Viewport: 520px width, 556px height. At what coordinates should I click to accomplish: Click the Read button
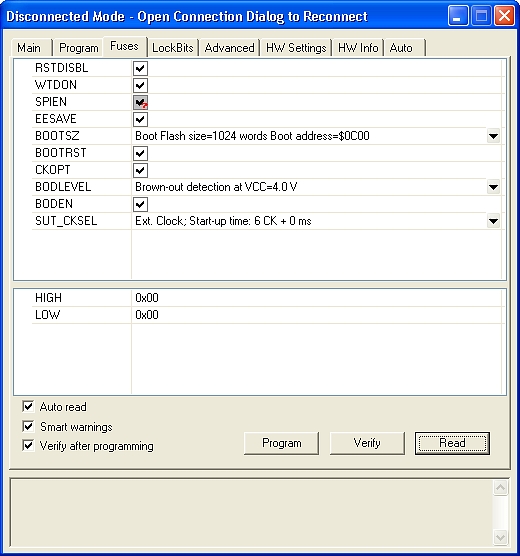[452, 443]
